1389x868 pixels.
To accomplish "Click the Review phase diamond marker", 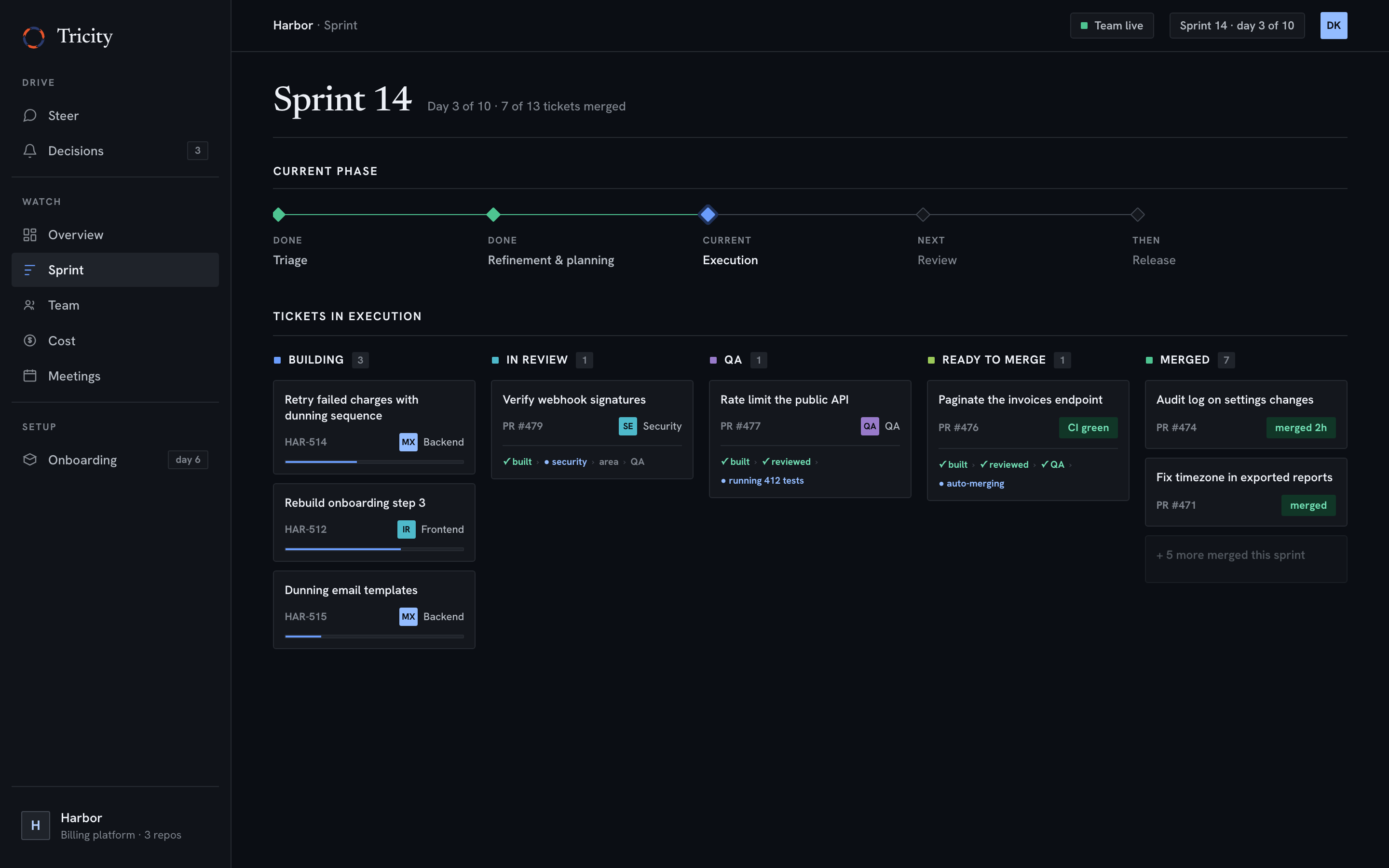I will 922,214.
